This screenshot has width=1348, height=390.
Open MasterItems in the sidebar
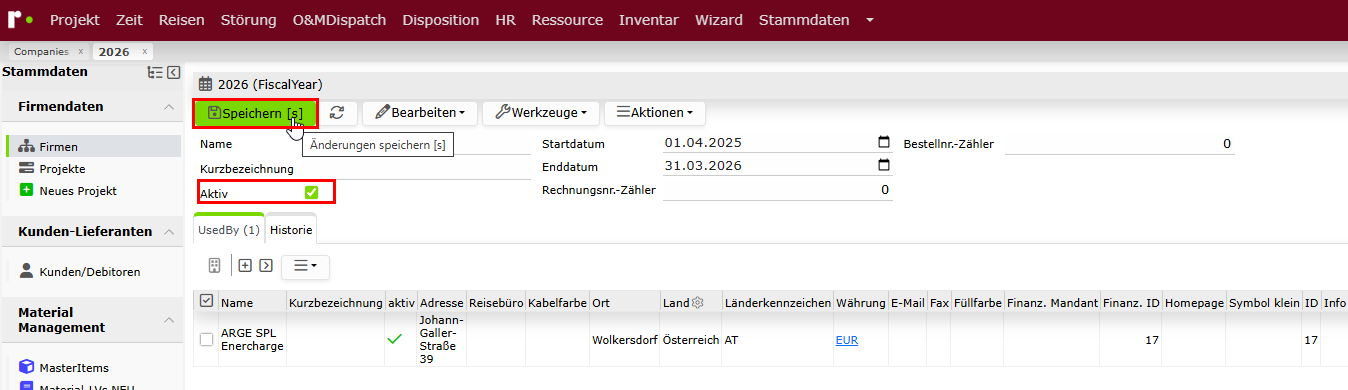74,368
